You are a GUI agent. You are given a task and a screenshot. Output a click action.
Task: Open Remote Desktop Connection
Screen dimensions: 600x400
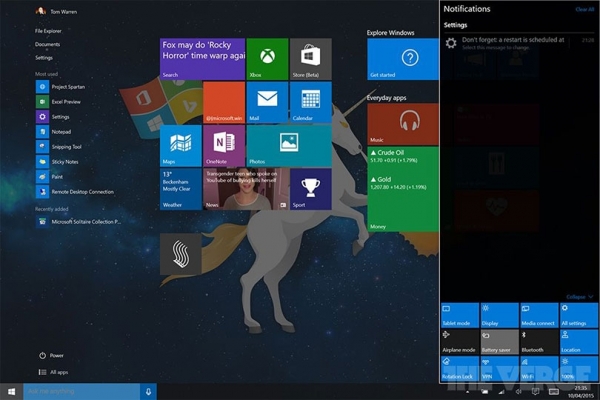(x=75, y=192)
